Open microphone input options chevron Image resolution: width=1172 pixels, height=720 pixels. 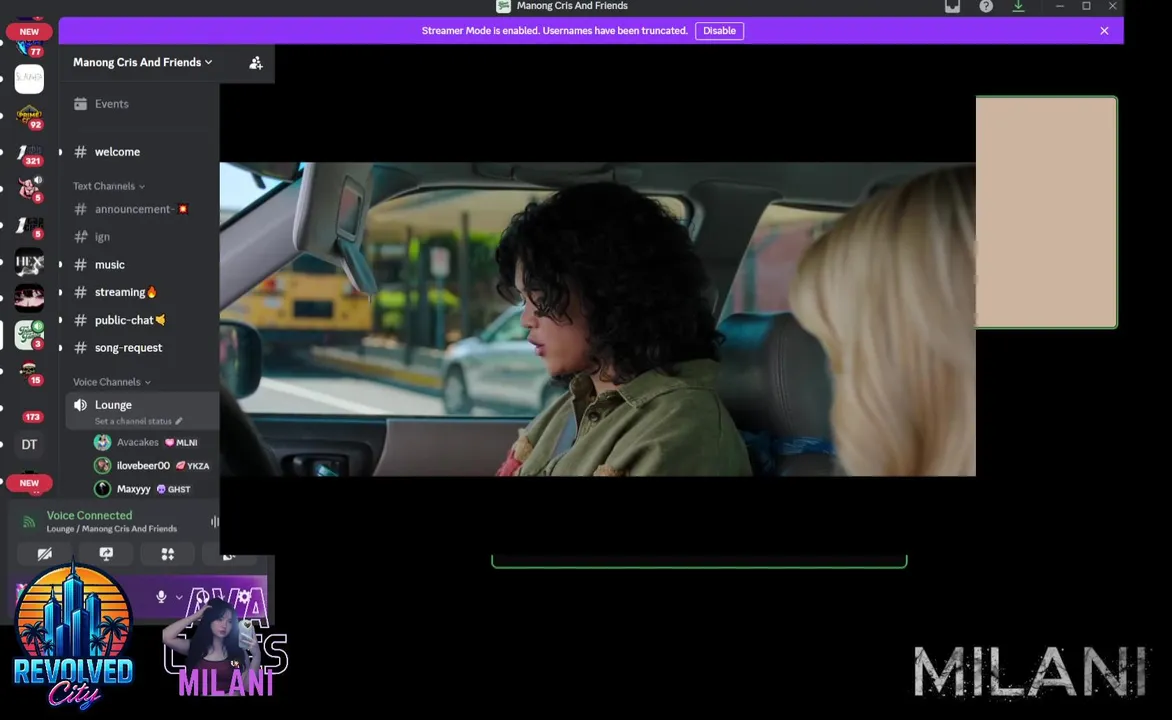coord(179,597)
